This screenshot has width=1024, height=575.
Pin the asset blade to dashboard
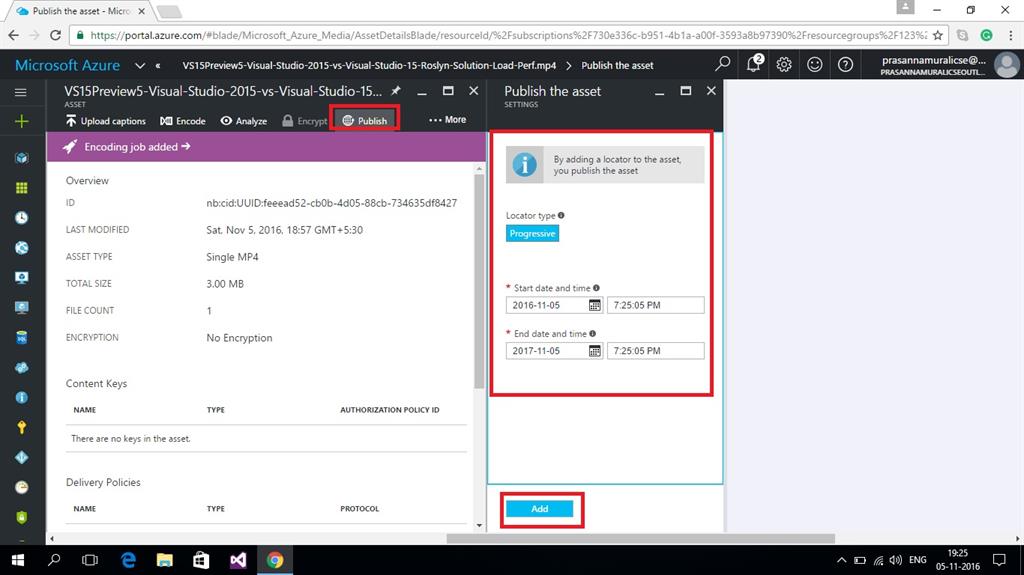click(x=396, y=91)
